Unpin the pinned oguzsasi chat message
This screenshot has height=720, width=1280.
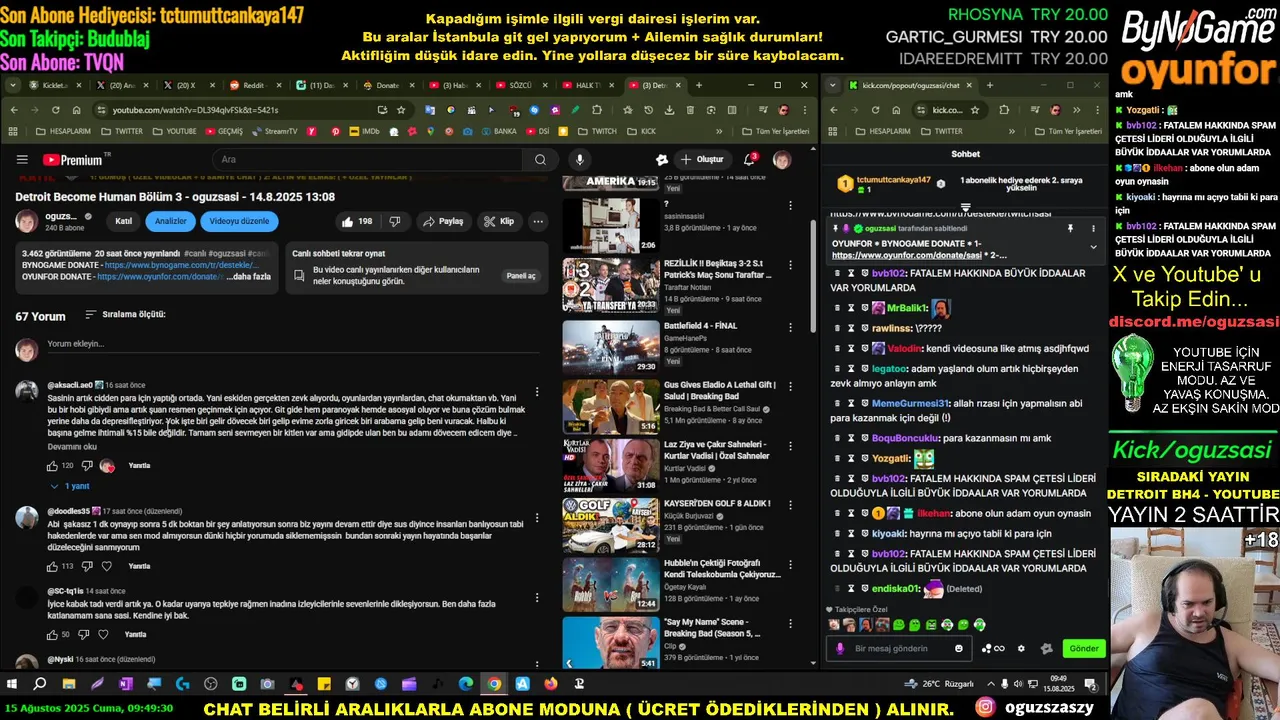point(1069,229)
